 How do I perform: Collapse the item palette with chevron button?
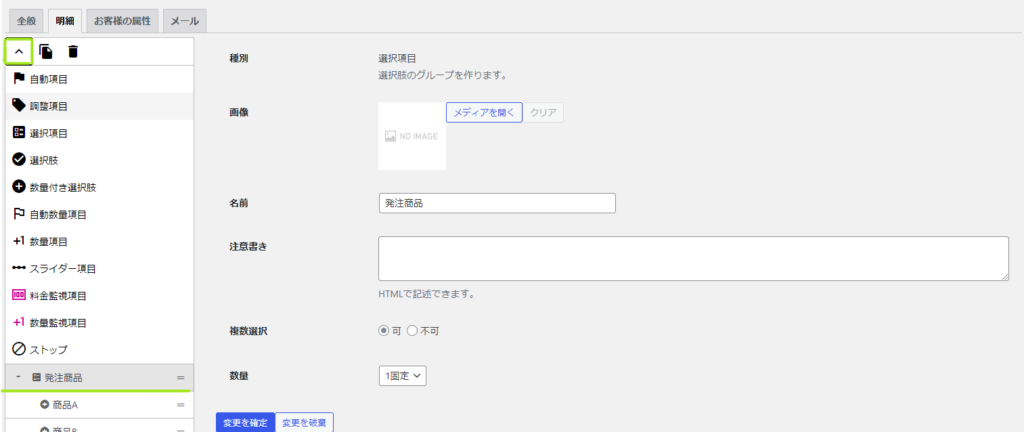click(x=19, y=51)
